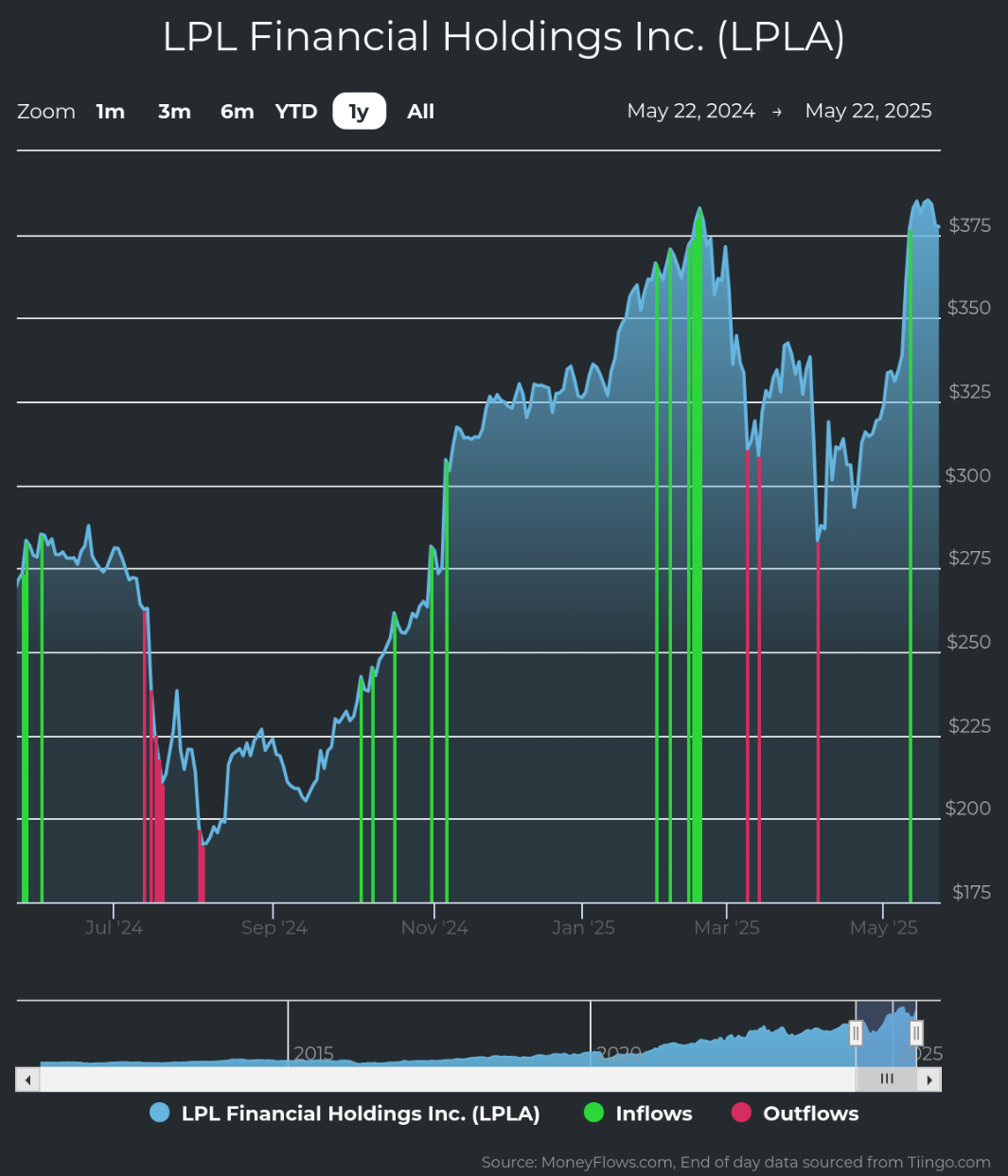Screen dimensions: 1008x1176
Task: Click the navigator right range handle
Action: [x=916, y=1033]
